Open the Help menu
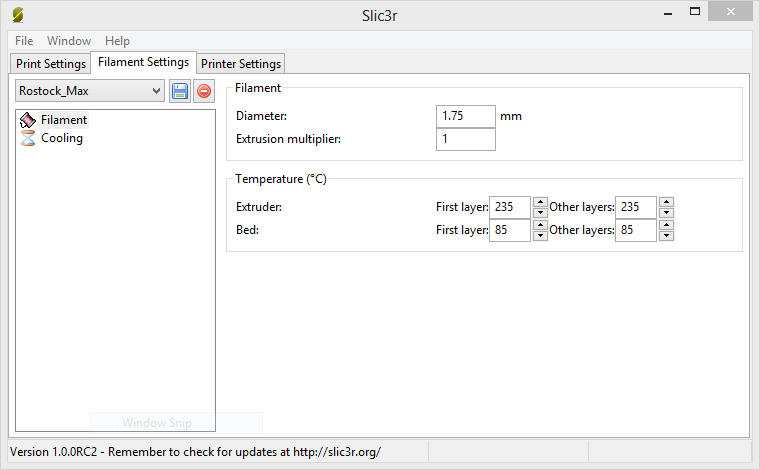Image resolution: width=760 pixels, height=470 pixels. (117, 41)
